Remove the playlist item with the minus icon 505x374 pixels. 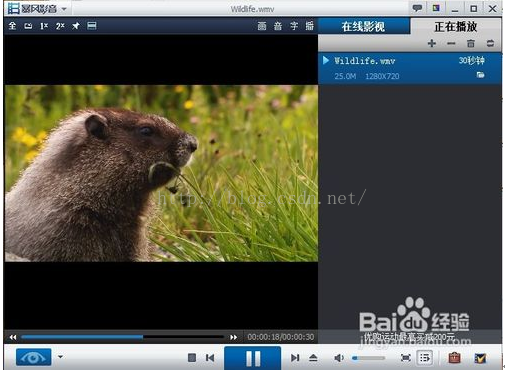tap(451, 43)
